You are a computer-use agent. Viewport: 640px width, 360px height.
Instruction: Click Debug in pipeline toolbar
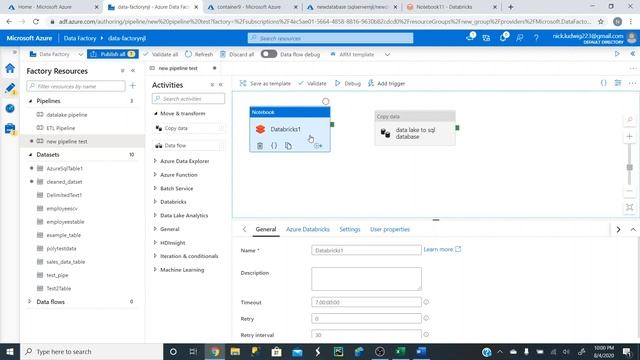(x=348, y=83)
